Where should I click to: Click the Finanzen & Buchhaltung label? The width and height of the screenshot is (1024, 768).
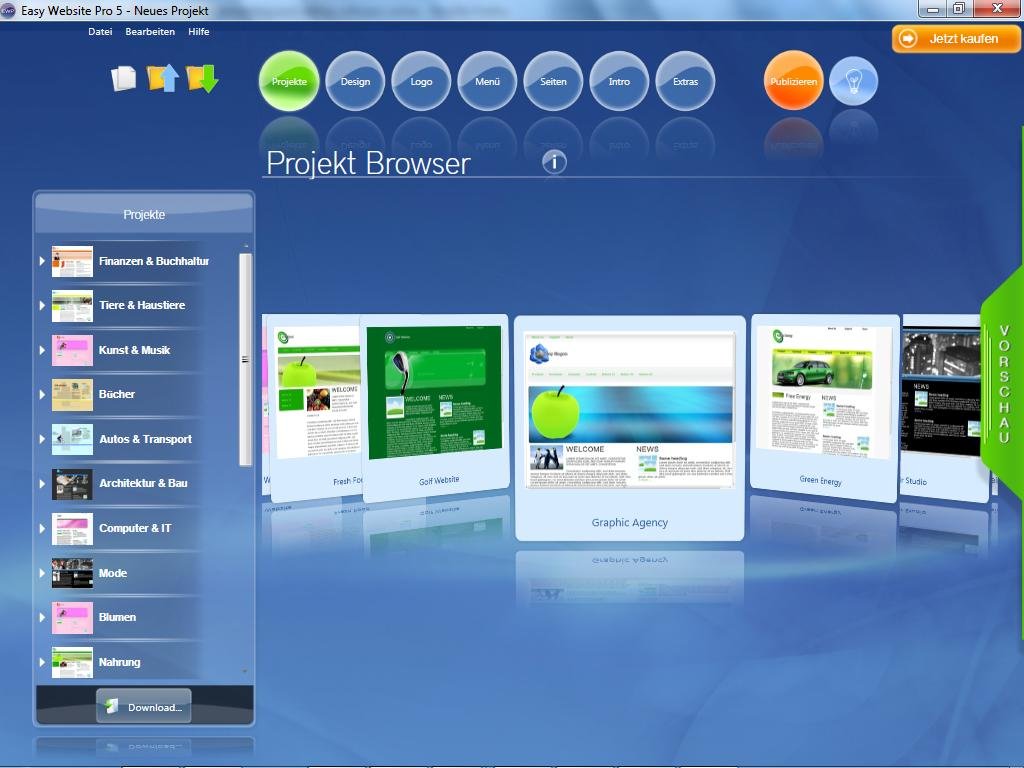coord(154,261)
